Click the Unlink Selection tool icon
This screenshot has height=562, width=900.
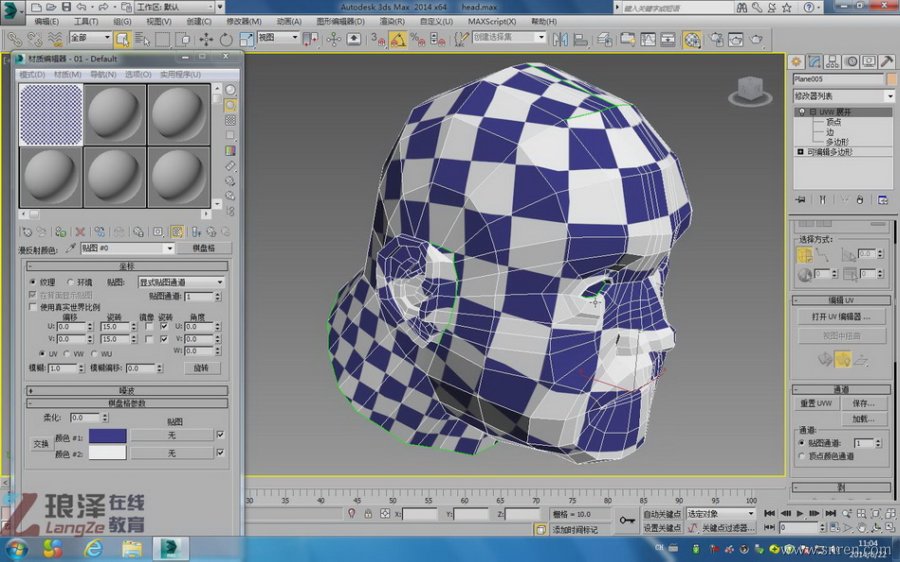pyautogui.click(x=34, y=39)
